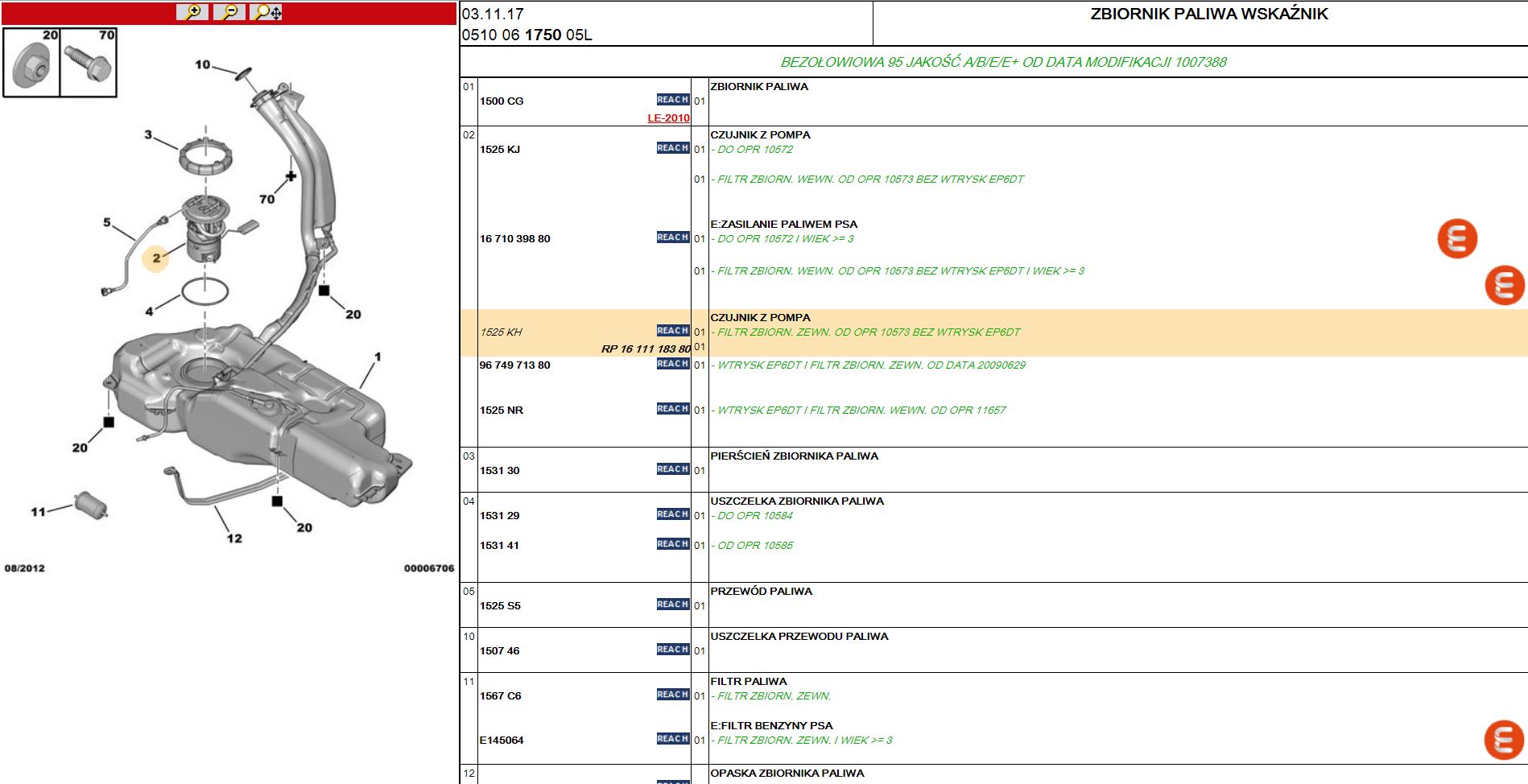
Task: Click the orange E icon for 16 710 398 80
Action: coord(1457,239)
